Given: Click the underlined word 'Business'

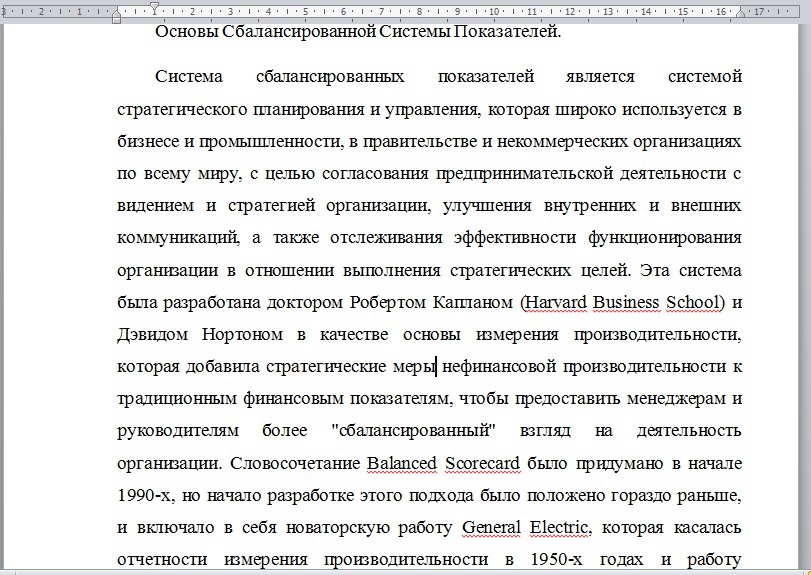Looking at the screenshot, I should point(626,302).
